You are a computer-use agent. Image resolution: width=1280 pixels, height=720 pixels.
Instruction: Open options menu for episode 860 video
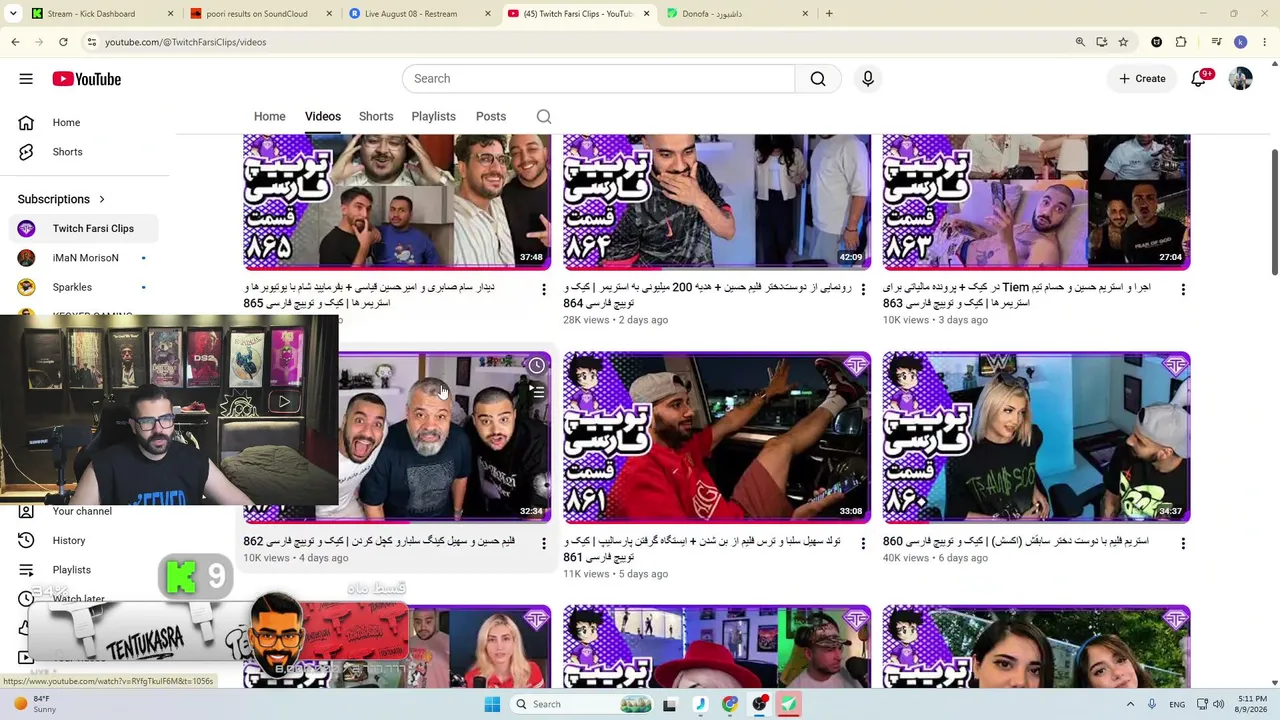(x=1183, y=544)
